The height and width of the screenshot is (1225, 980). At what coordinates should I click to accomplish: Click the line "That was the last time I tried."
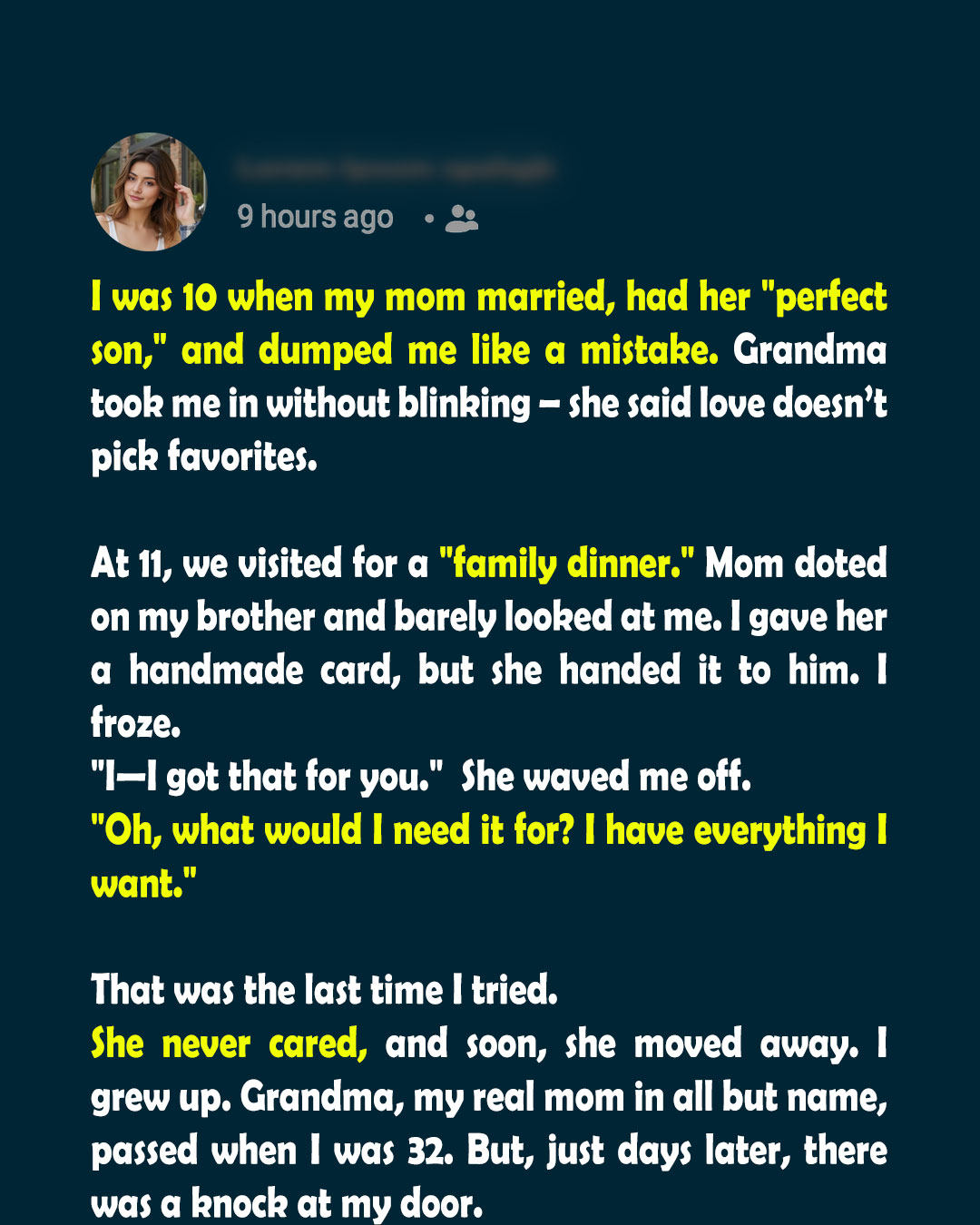pos(324,990)
